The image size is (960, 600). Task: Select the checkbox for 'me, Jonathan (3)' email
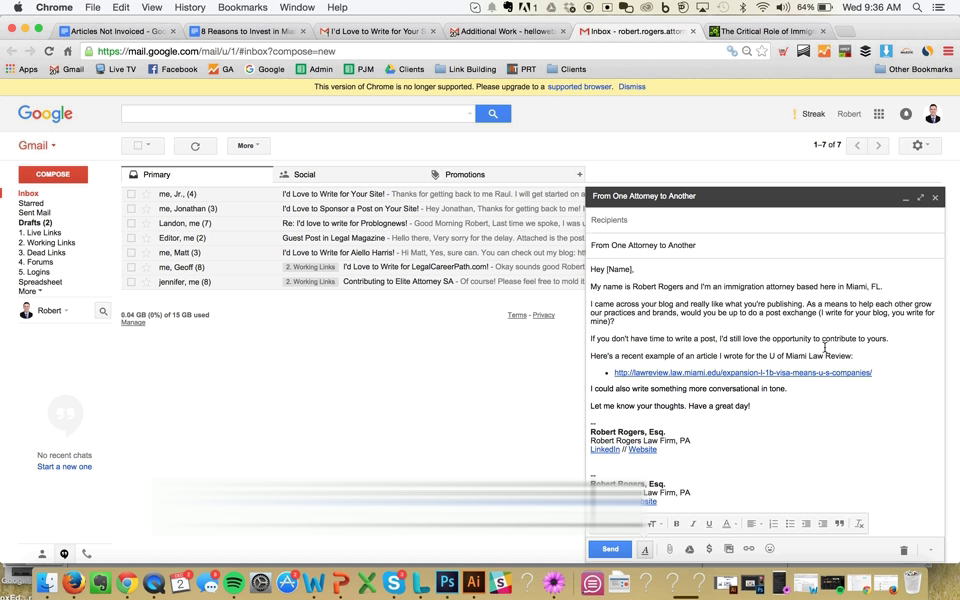pyautogui.click(x=131, y=209)
